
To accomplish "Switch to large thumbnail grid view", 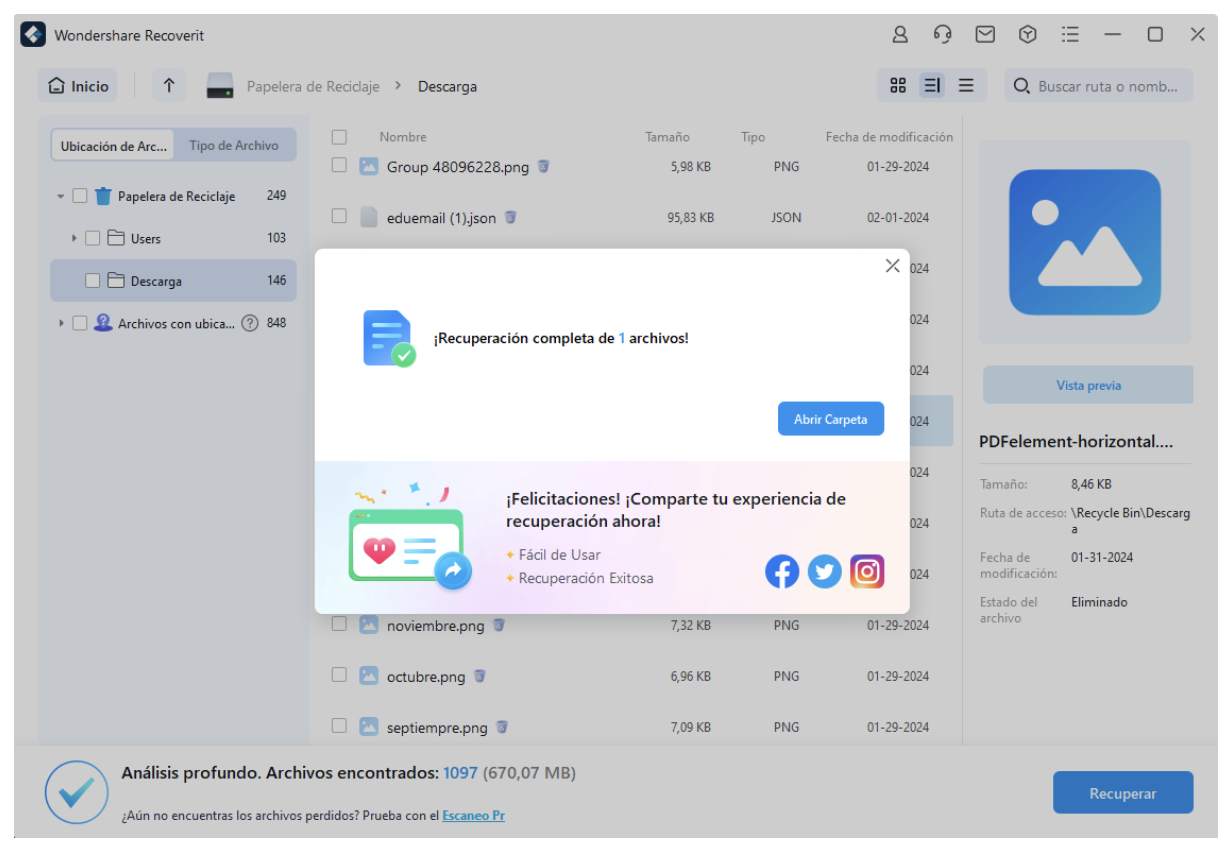I will click(x=898, y=86).
